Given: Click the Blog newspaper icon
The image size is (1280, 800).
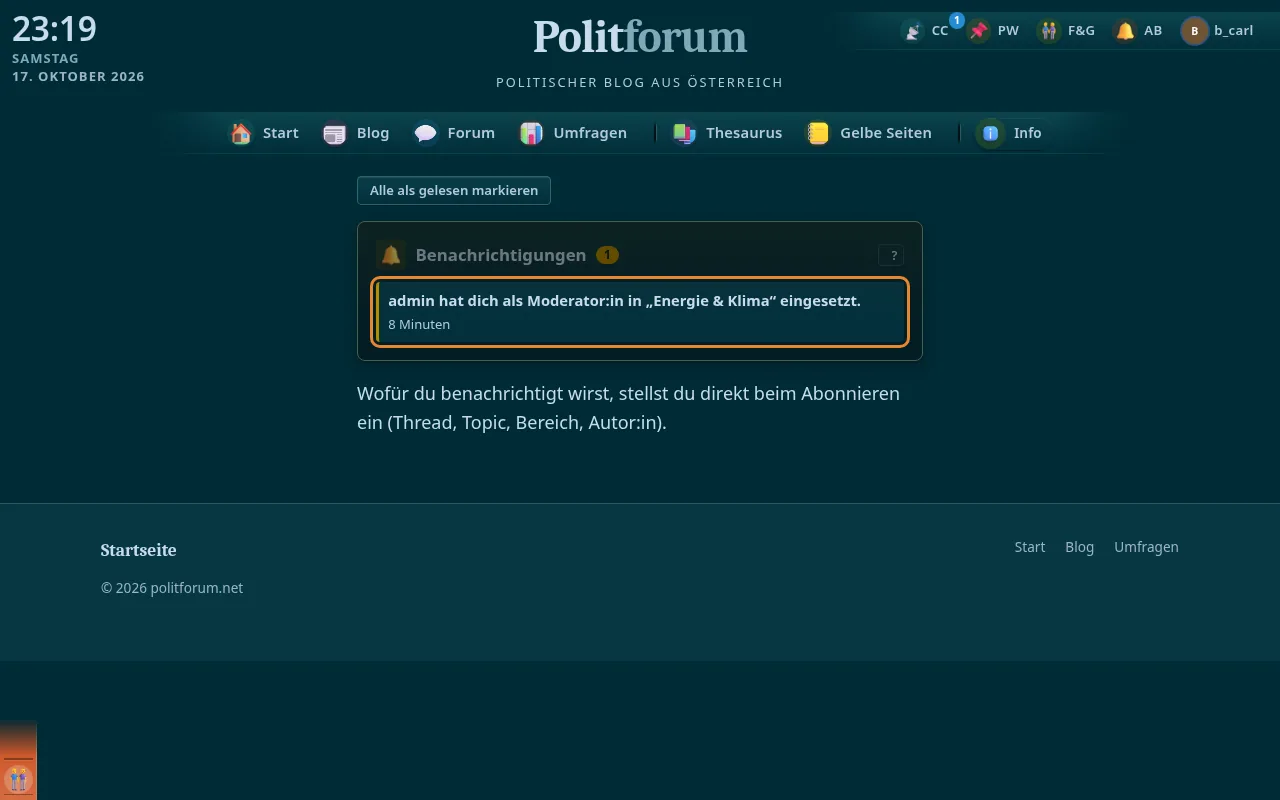Looking at the screenshot, I should click(x=335, y=133).
